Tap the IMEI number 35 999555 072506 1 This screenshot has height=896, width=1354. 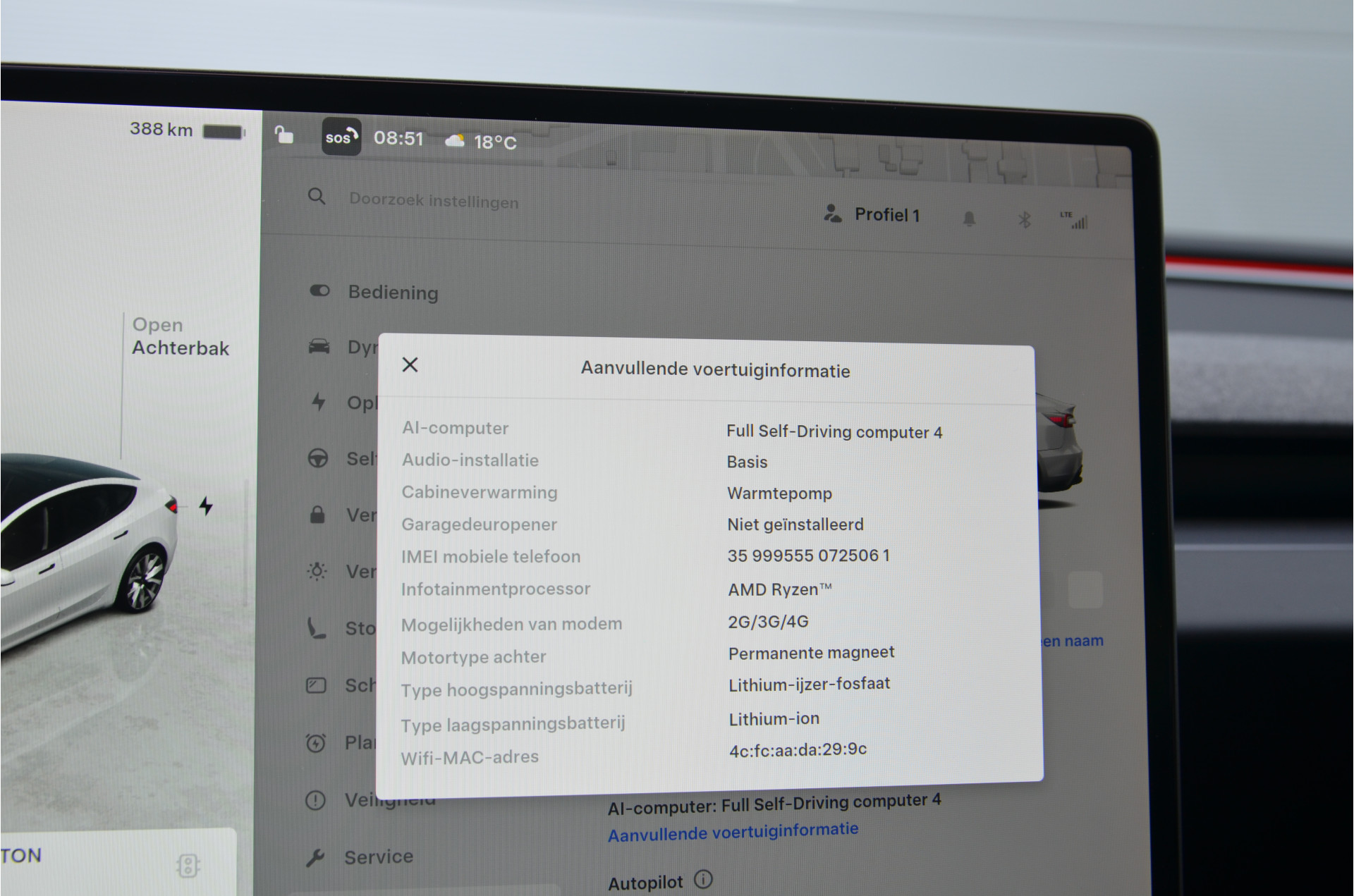tap(809, 556)
